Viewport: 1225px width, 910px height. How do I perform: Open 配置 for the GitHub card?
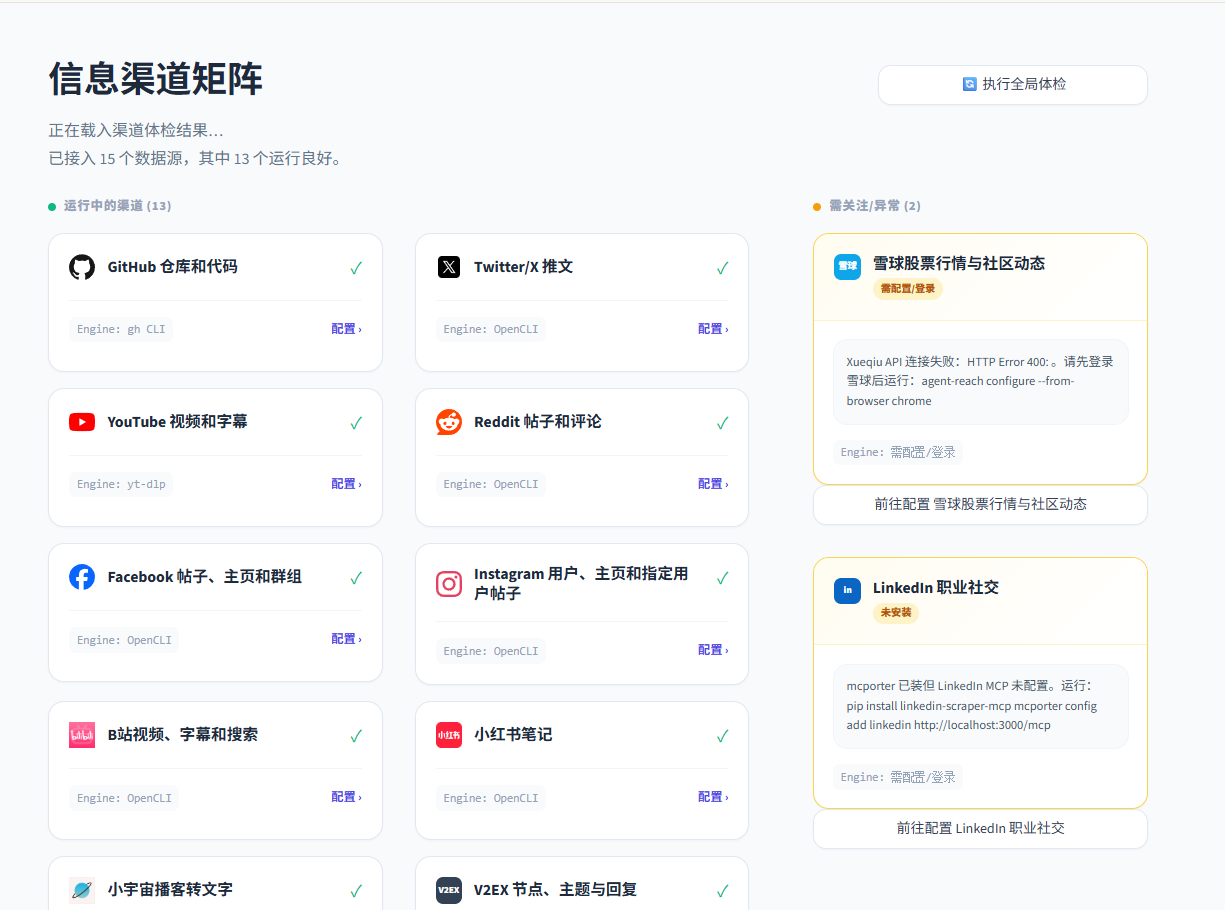click(346, 329)
